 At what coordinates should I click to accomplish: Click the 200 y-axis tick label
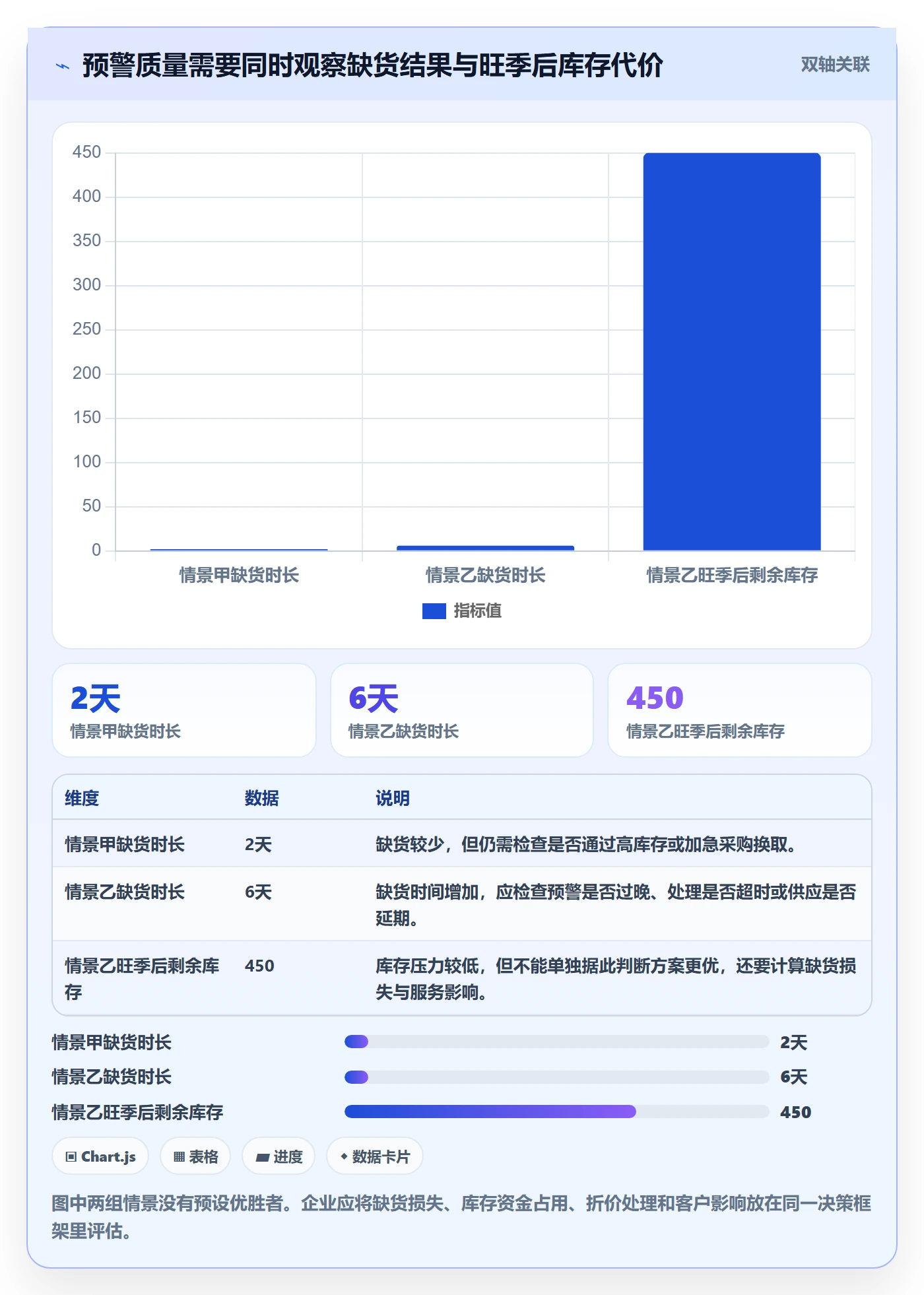tap(86, 374)
